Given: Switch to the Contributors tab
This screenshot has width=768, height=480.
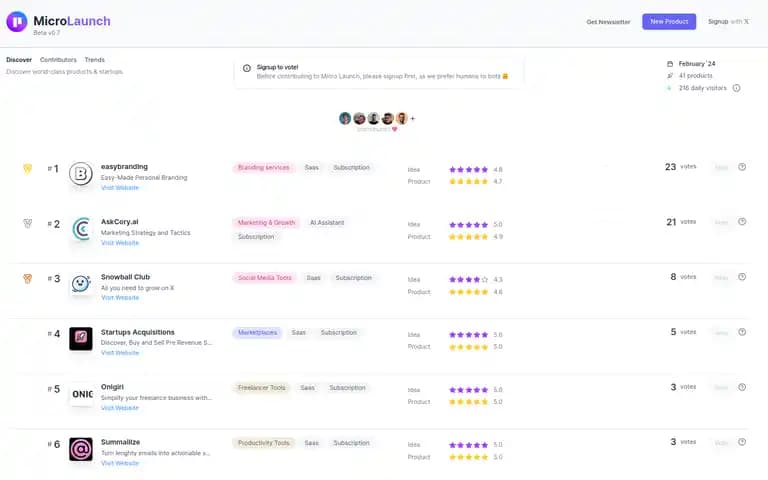Looking at the screenshot, I should [58, 60].
